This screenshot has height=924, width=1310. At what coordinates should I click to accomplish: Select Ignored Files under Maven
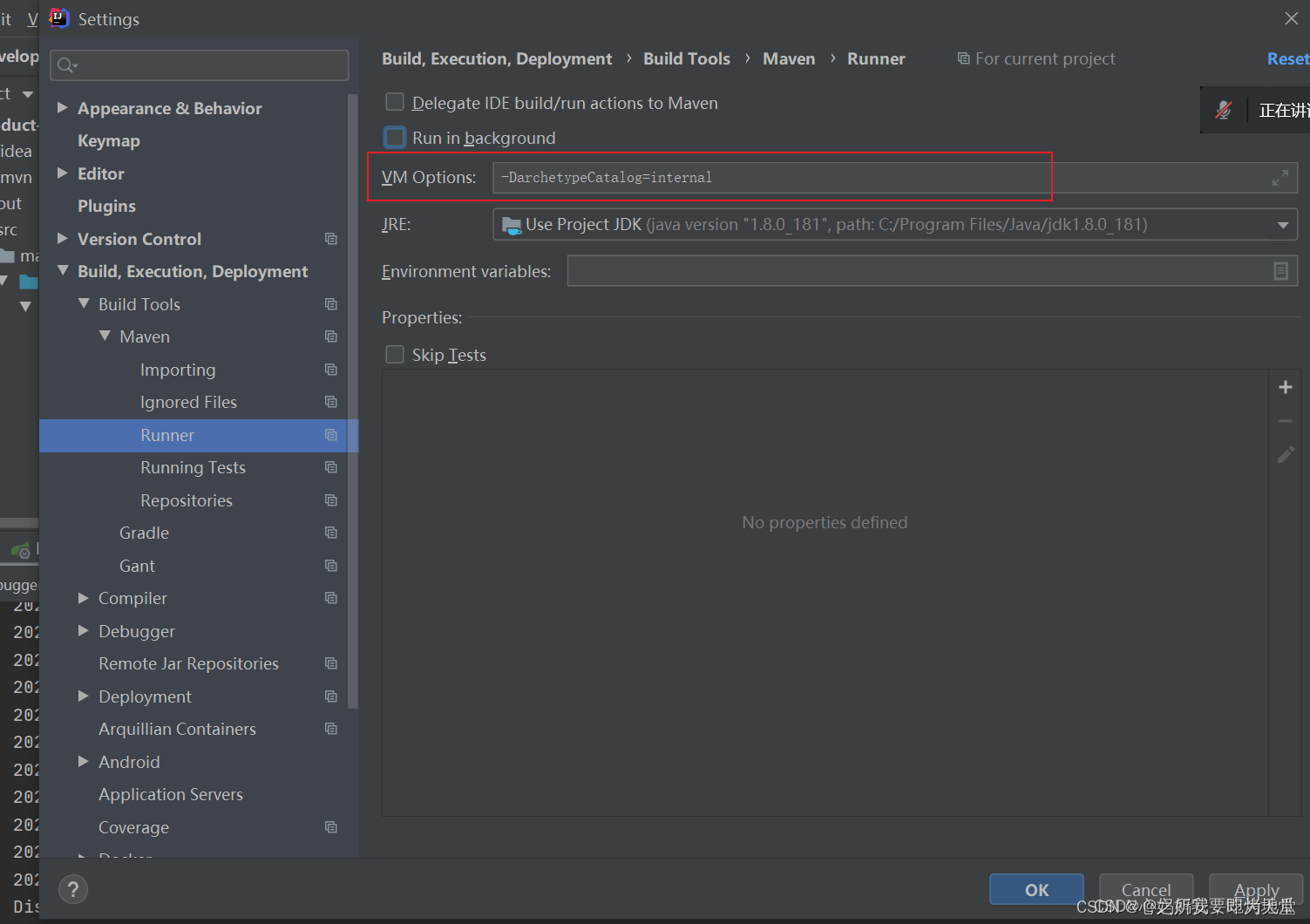coord(188,402)
